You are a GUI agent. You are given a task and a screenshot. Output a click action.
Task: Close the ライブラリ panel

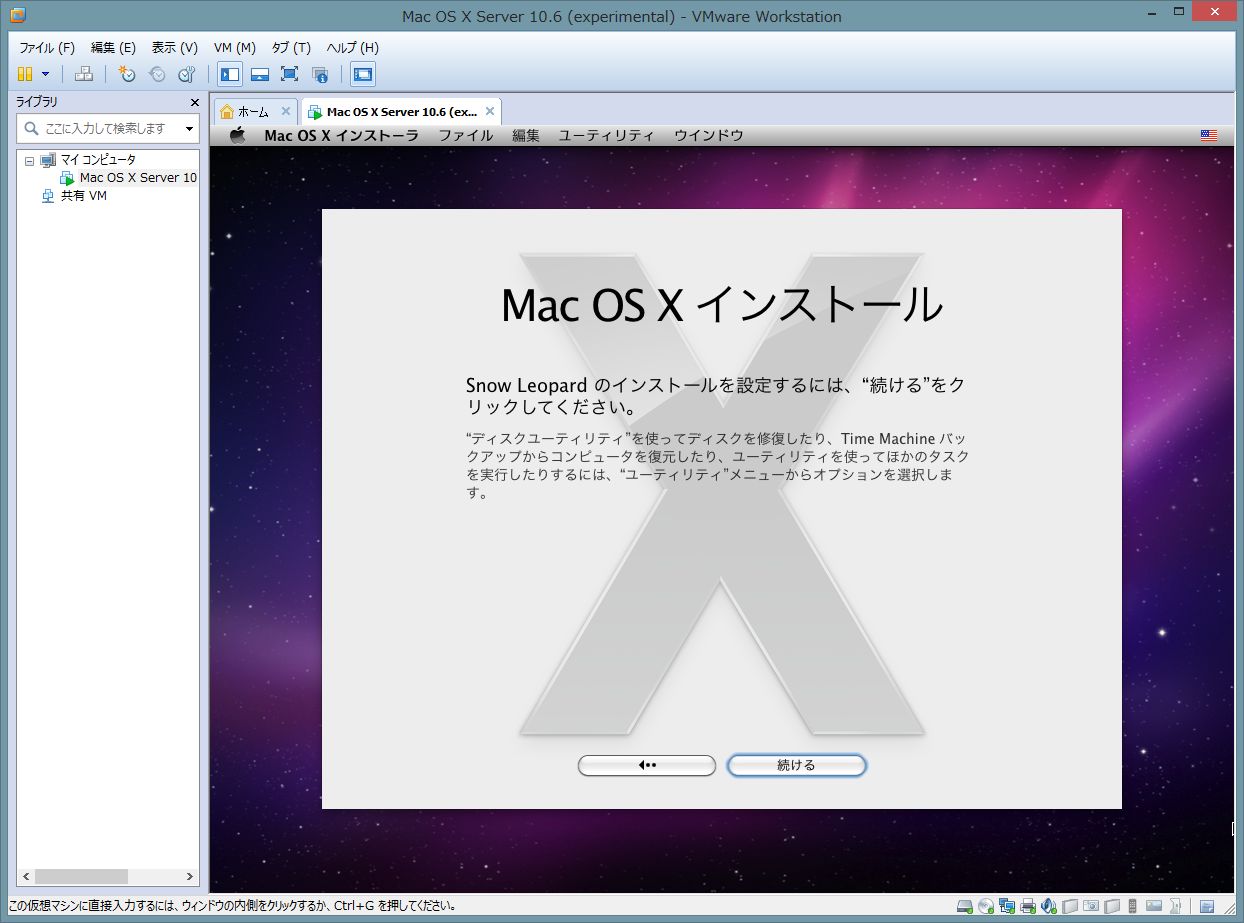coord(195,102)
